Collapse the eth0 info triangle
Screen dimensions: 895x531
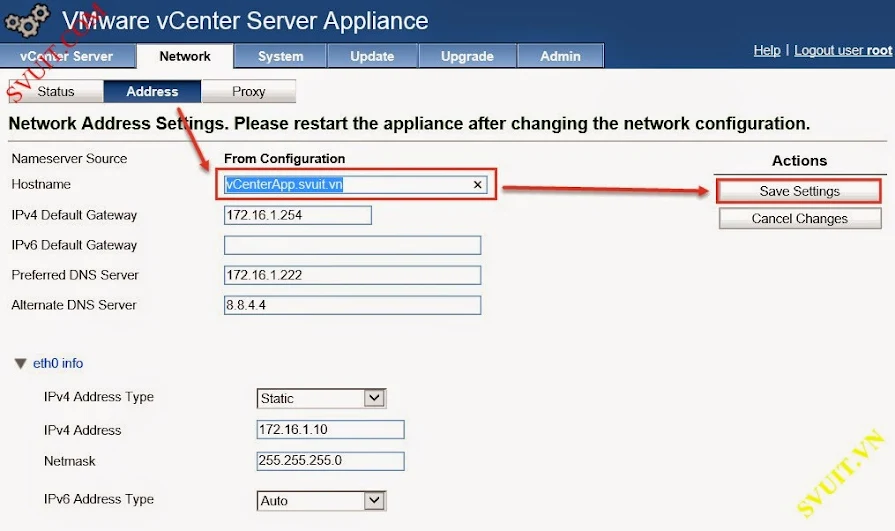(x=21, y=364)
